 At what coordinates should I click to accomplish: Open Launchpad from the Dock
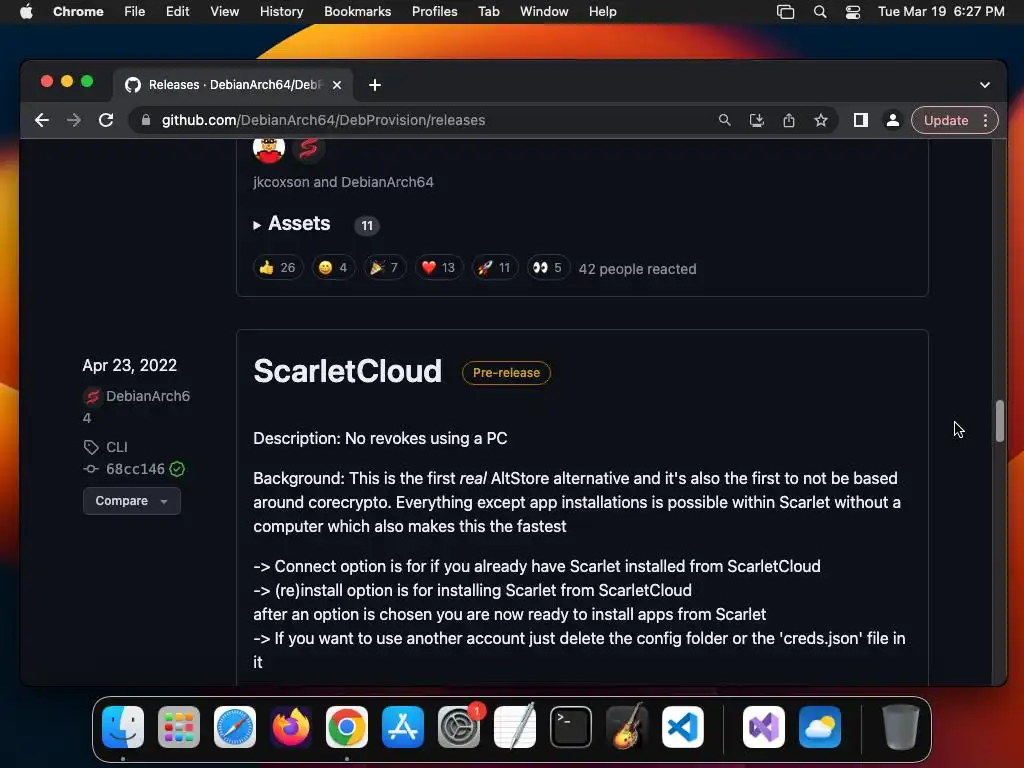tap(179, 727)
